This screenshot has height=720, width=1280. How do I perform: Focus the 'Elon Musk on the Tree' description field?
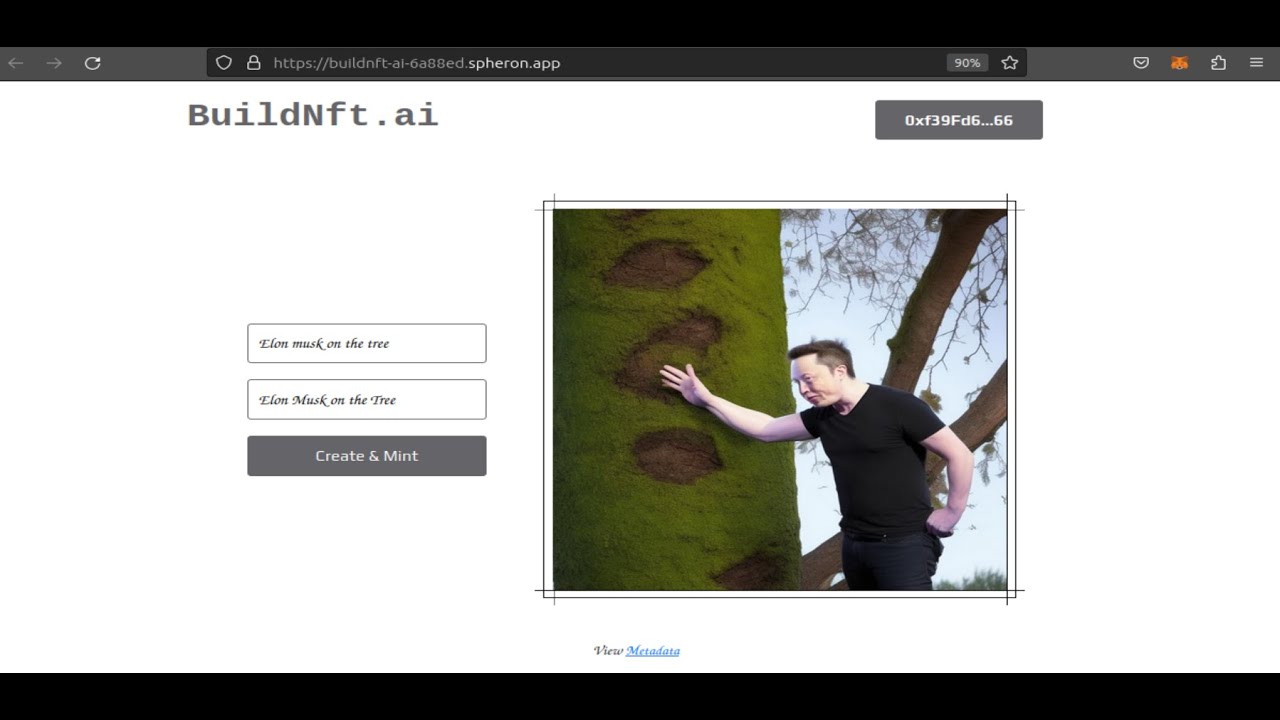367,399
